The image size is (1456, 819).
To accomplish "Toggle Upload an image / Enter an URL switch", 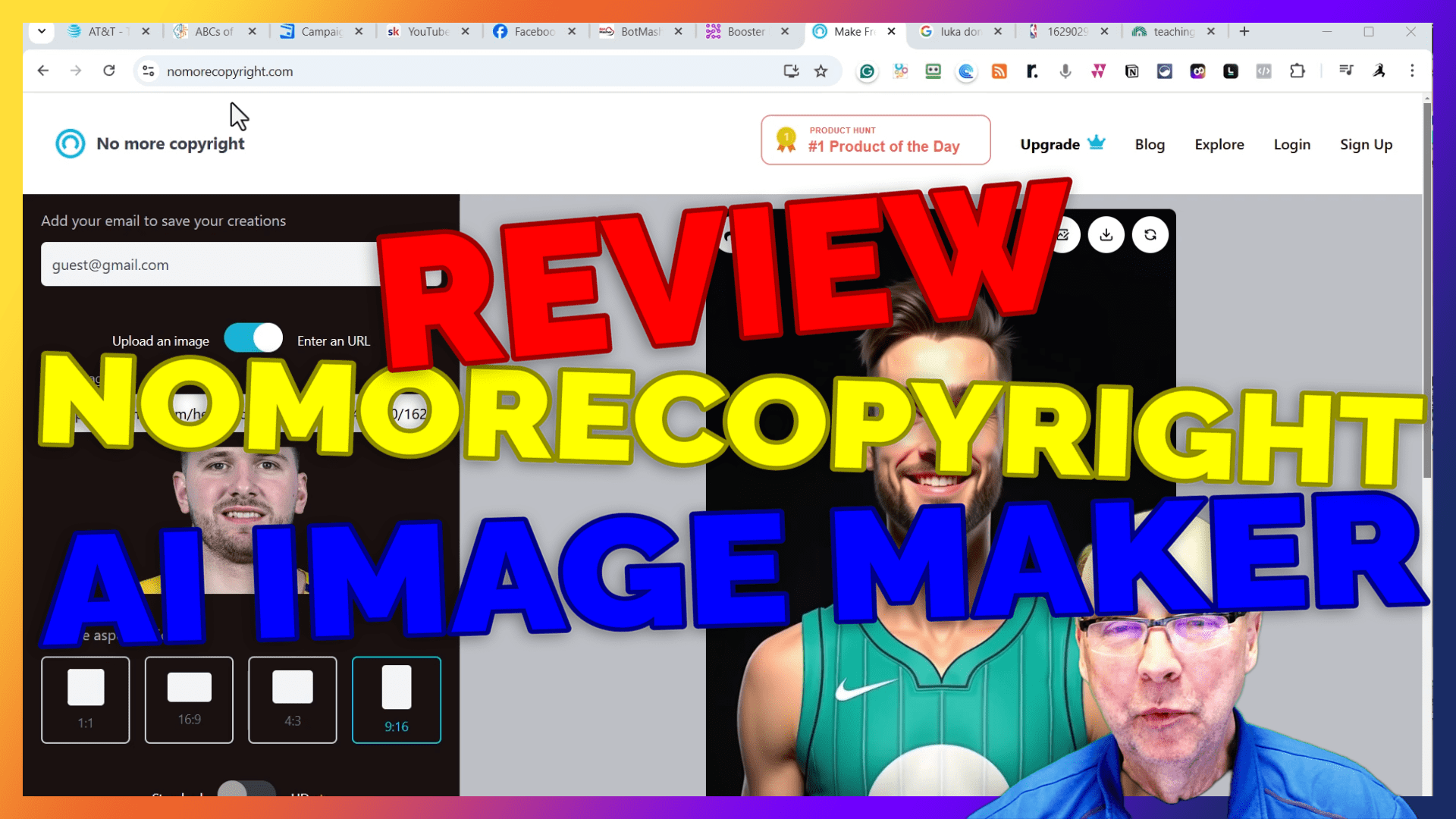I will (x=253, y=338).
